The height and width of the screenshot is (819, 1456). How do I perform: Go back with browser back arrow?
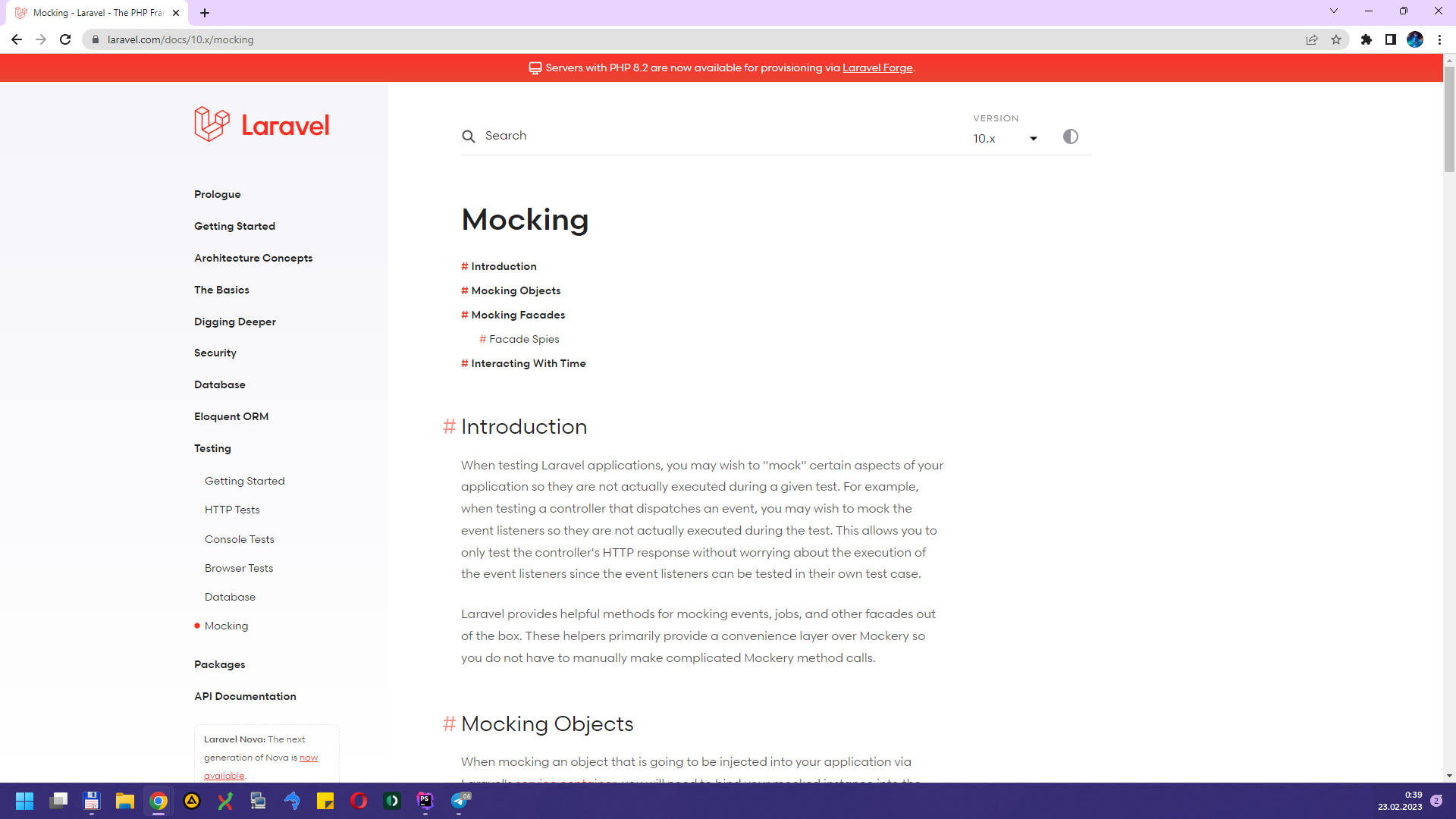point(17,39)
